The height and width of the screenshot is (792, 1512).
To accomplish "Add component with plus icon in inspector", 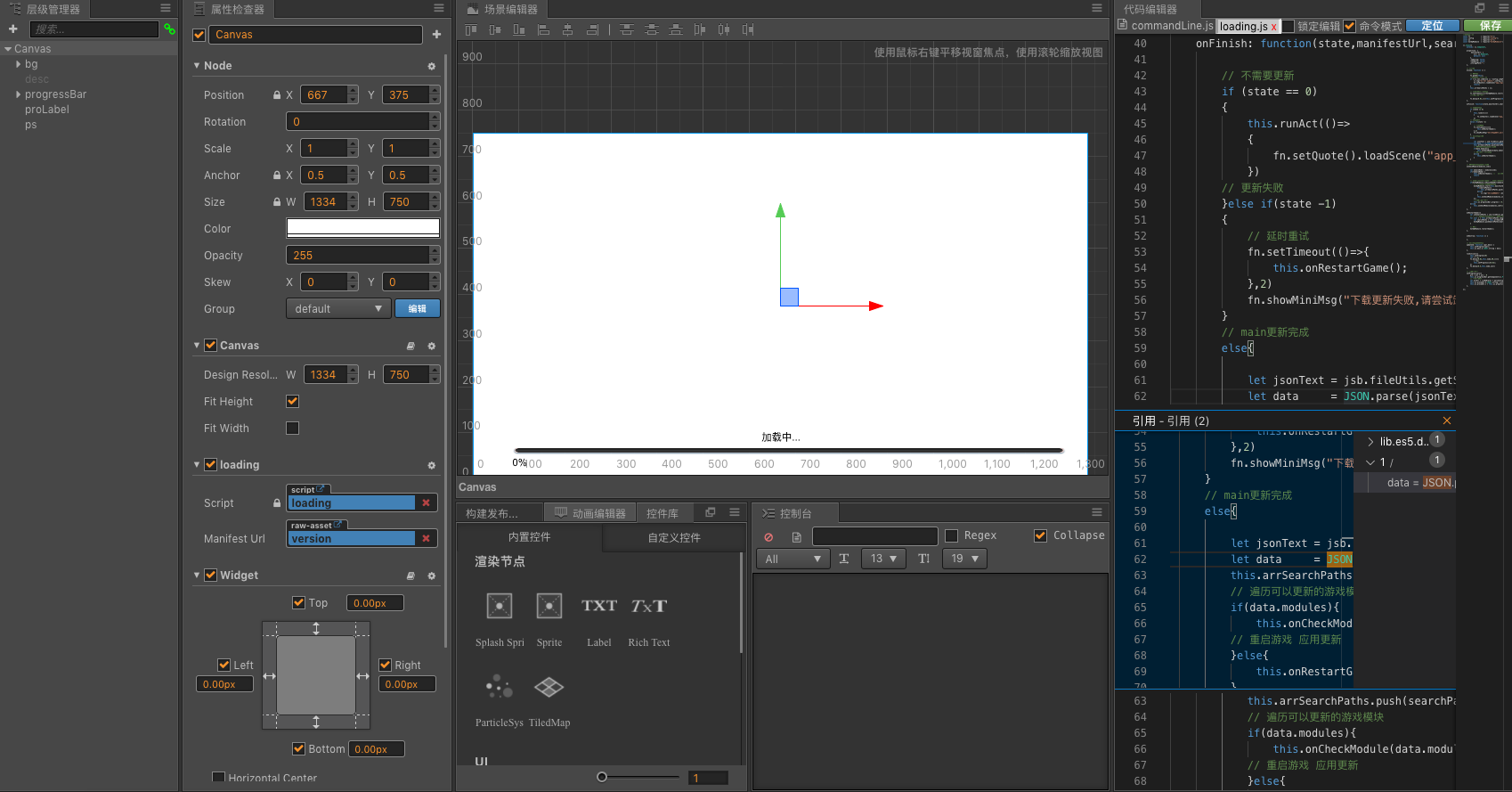I will [436, 35].
